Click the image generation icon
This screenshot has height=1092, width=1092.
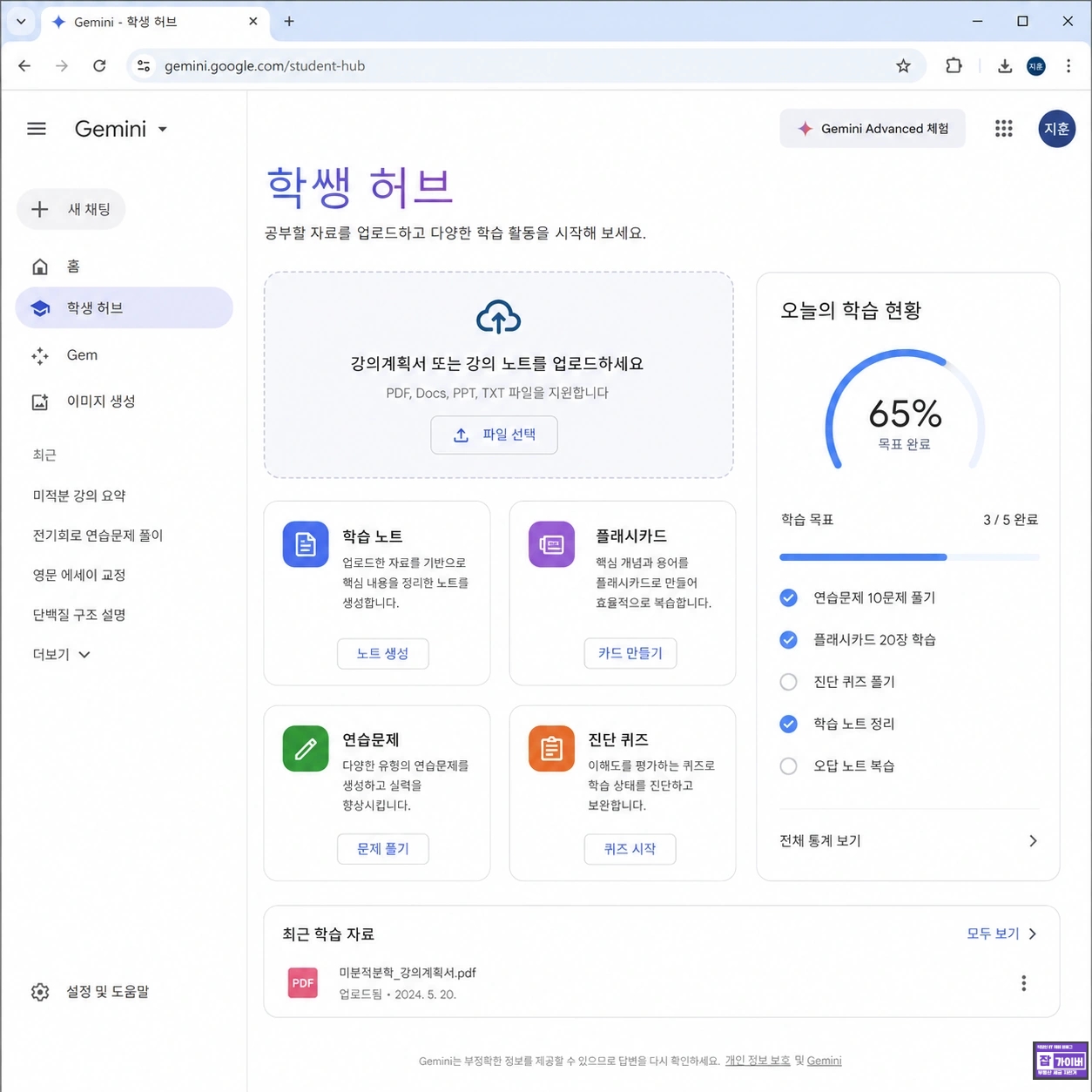(x=40, y=401)
